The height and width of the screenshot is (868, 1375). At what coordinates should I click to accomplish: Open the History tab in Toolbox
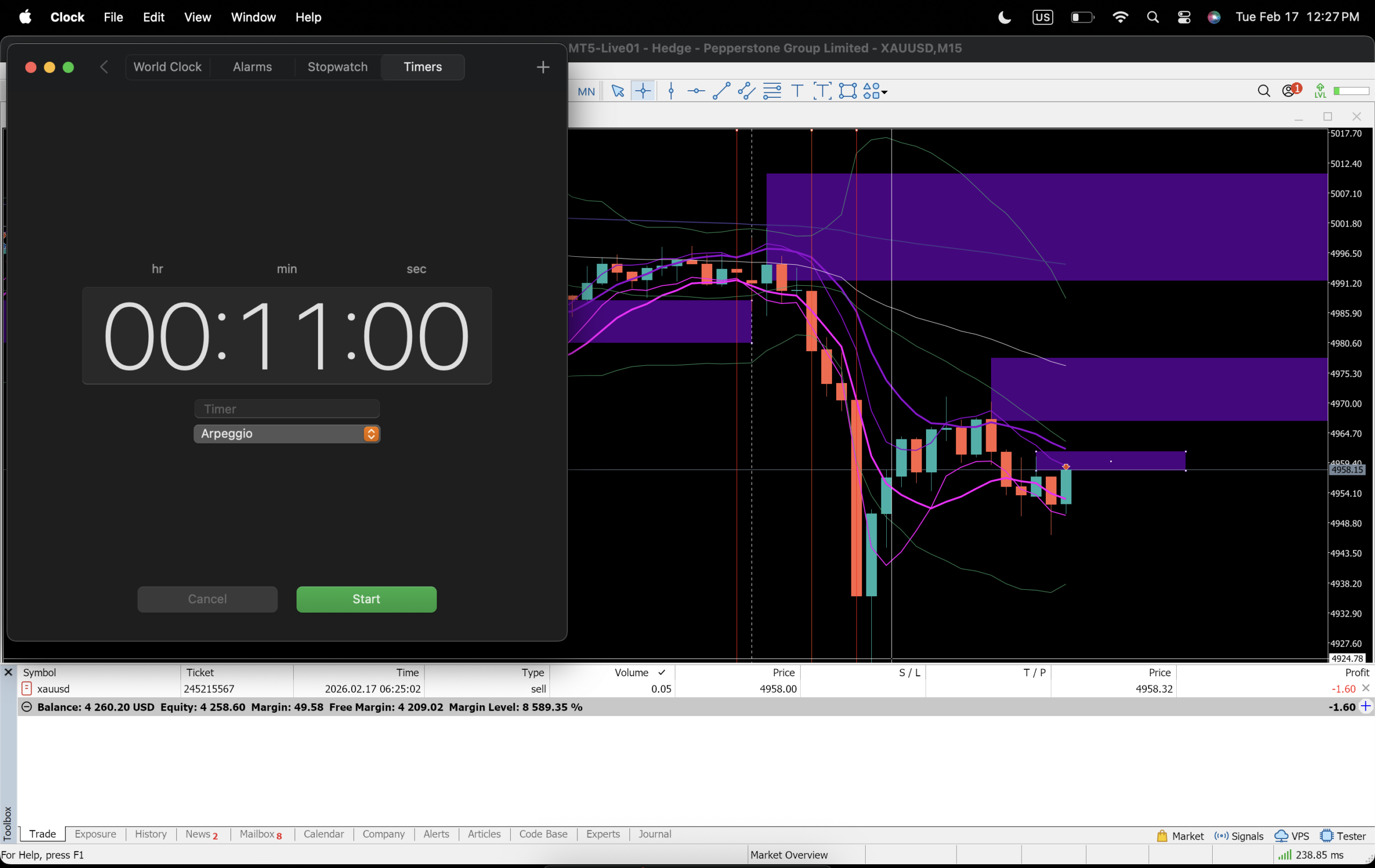(x=151, y=834)
